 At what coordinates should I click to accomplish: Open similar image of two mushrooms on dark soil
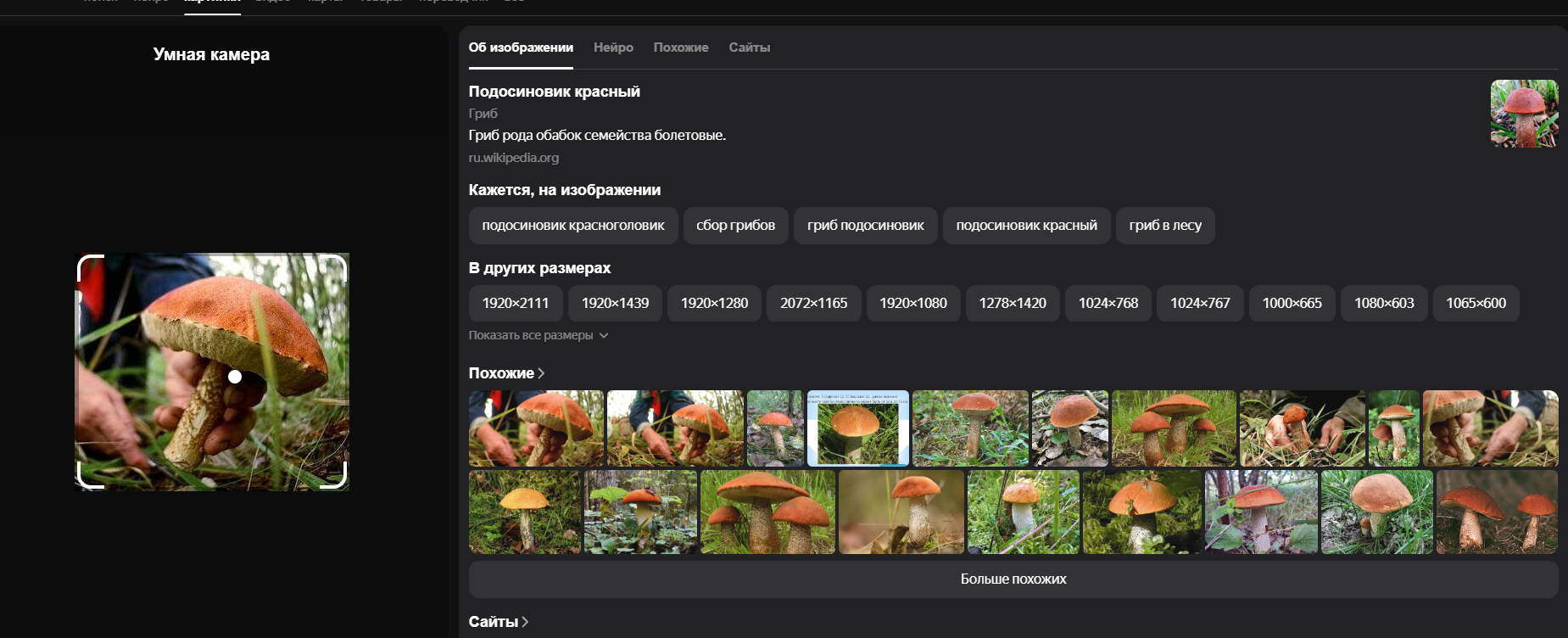(1497, 512)
